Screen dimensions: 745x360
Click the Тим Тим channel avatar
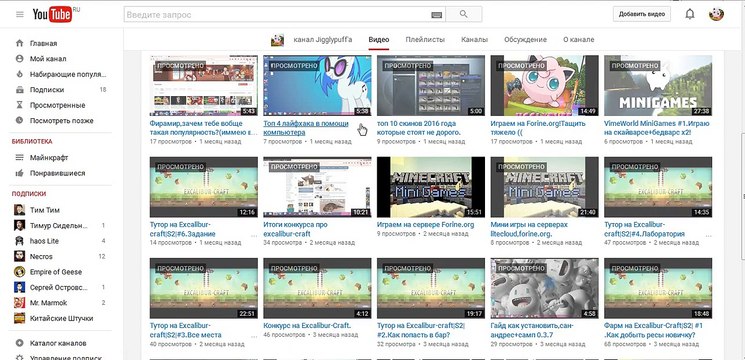[x=19, y=210]
